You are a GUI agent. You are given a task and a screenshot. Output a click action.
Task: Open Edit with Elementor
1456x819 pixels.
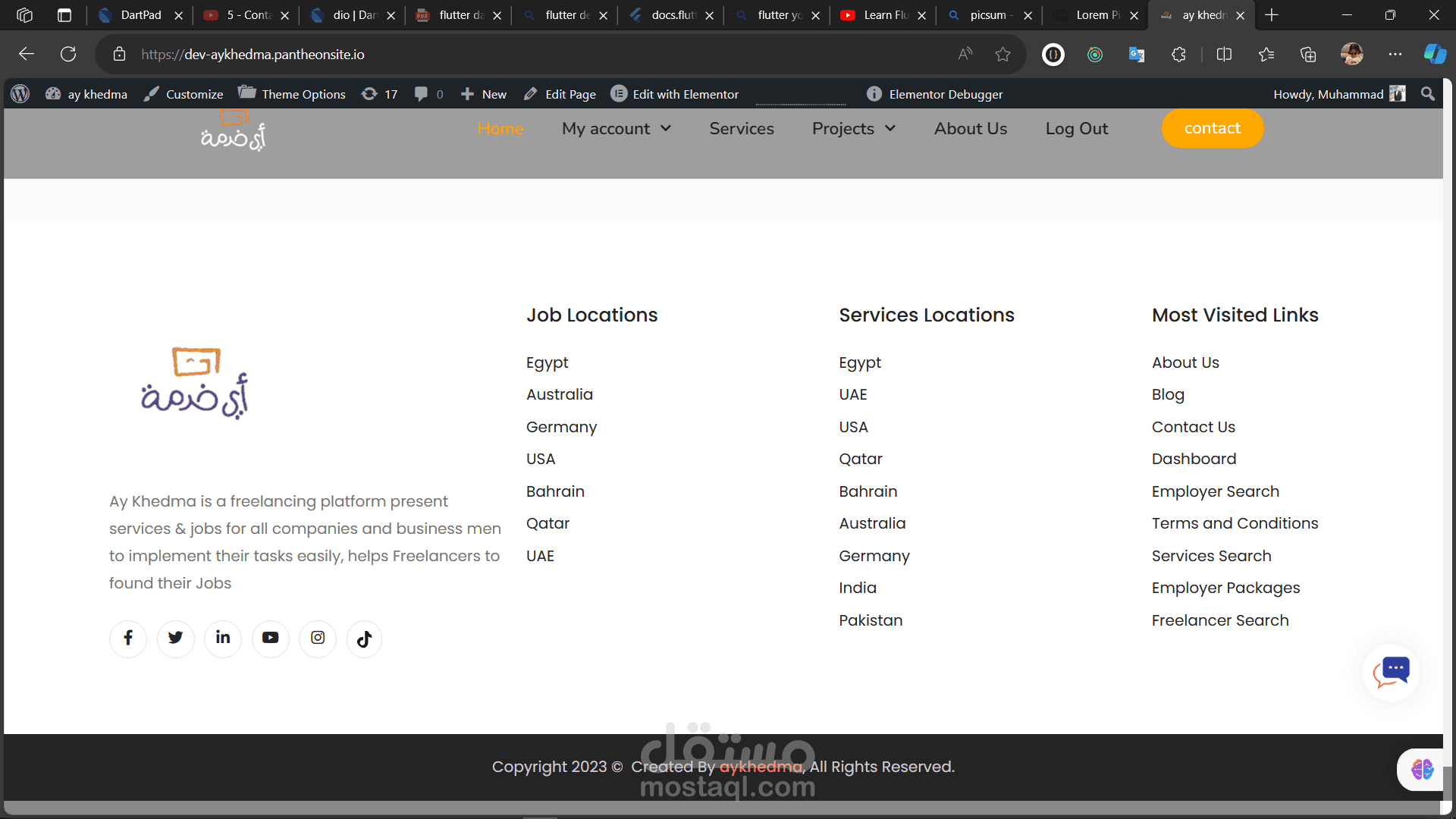[x=675, y=94]
